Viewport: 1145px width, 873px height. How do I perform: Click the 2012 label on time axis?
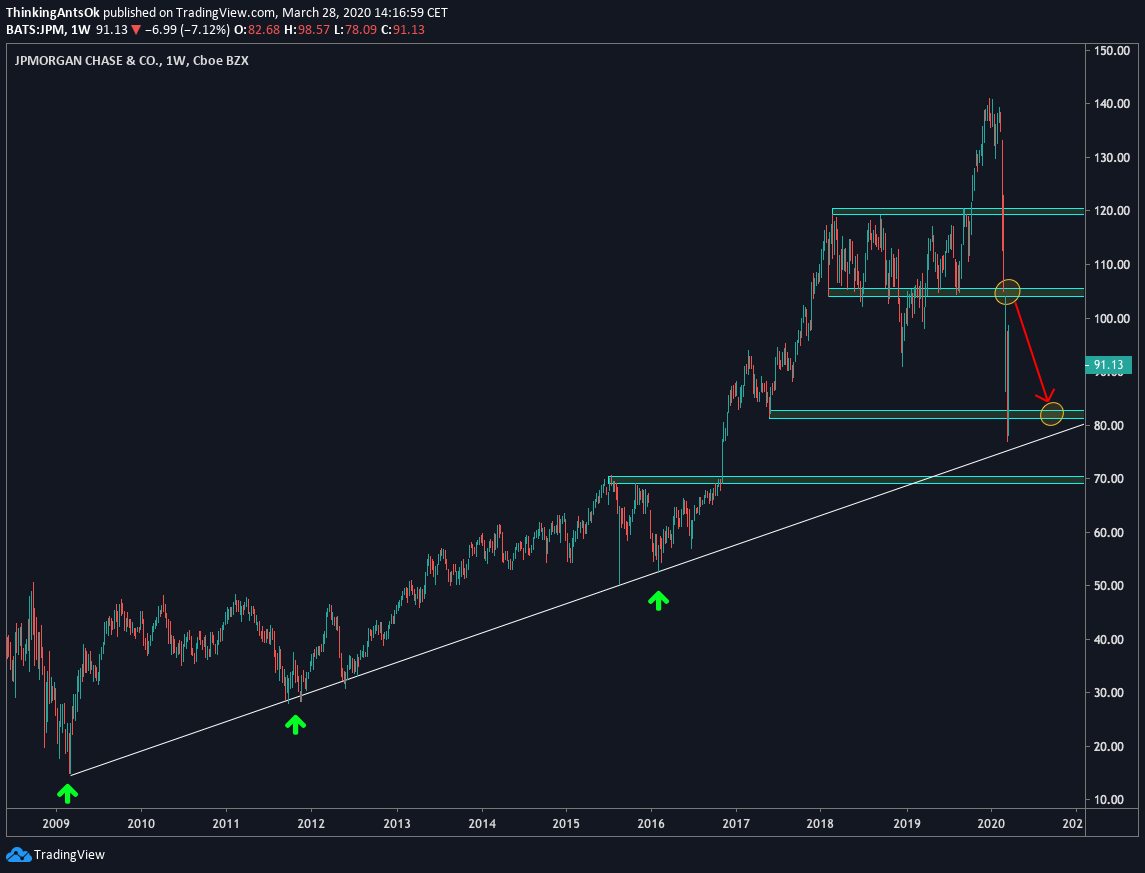pyautogui.click(x=311, y=824)
